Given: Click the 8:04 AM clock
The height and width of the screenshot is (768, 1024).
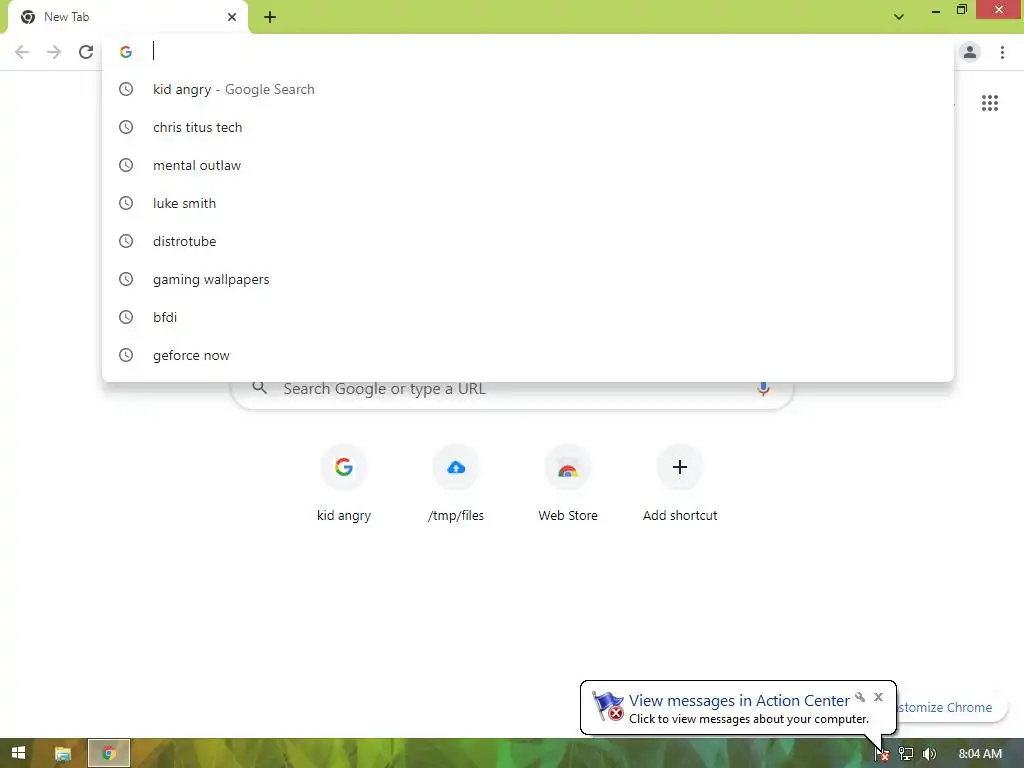Looking at the screenshot, I should [980, 754].
